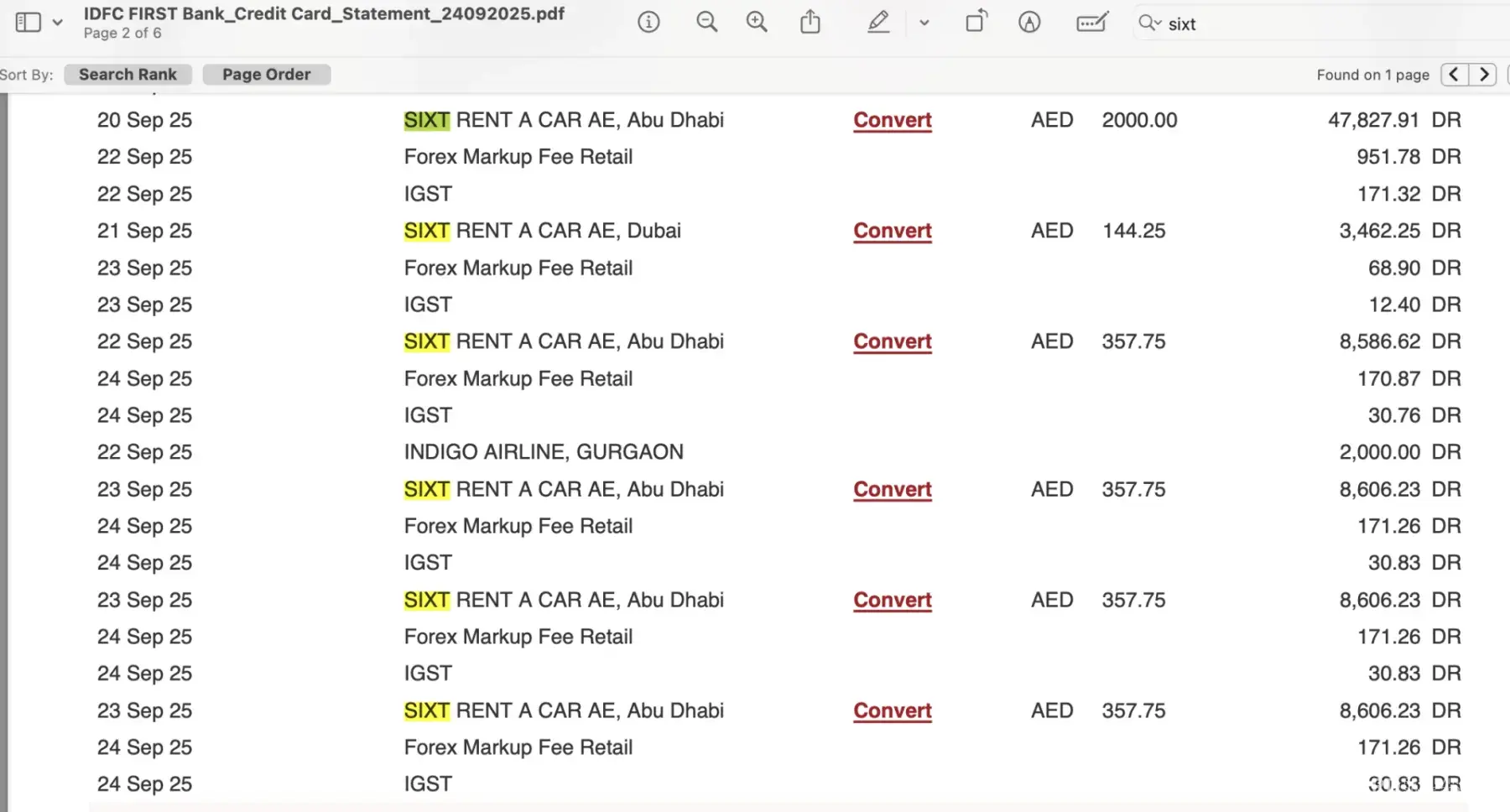Click Convert for the AED 2000.00 transaction

pyautogui.click(x=892, y=120)
